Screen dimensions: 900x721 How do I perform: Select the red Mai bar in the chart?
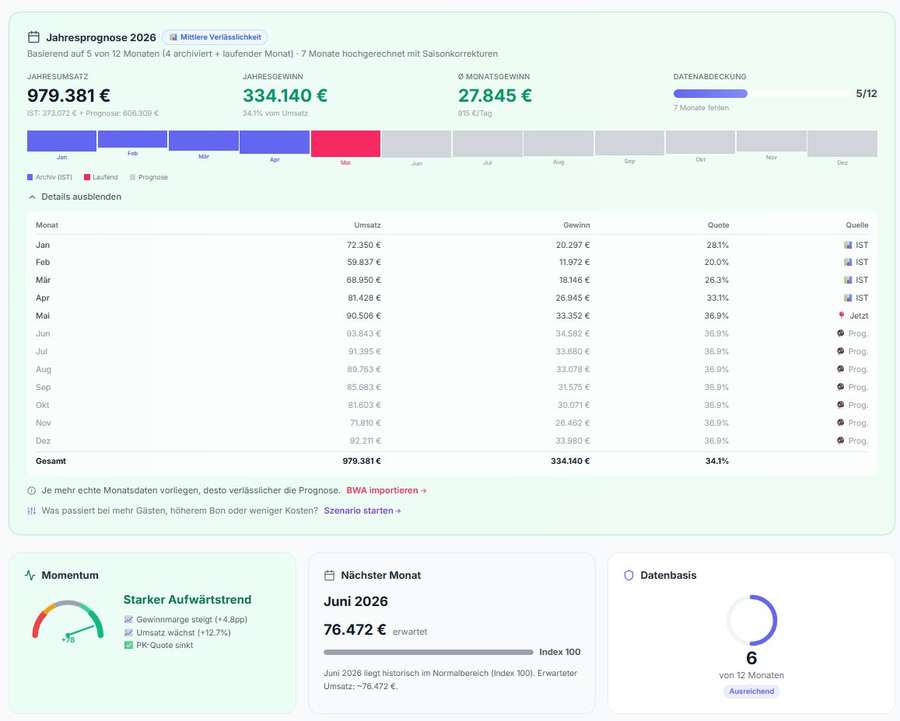(346, 144)
